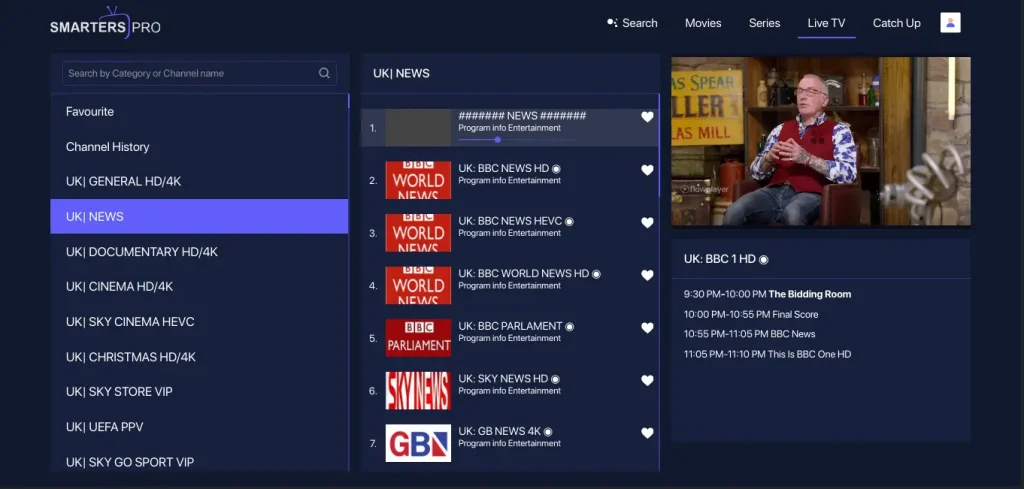Click the category or channel search field

coord(190,73)
